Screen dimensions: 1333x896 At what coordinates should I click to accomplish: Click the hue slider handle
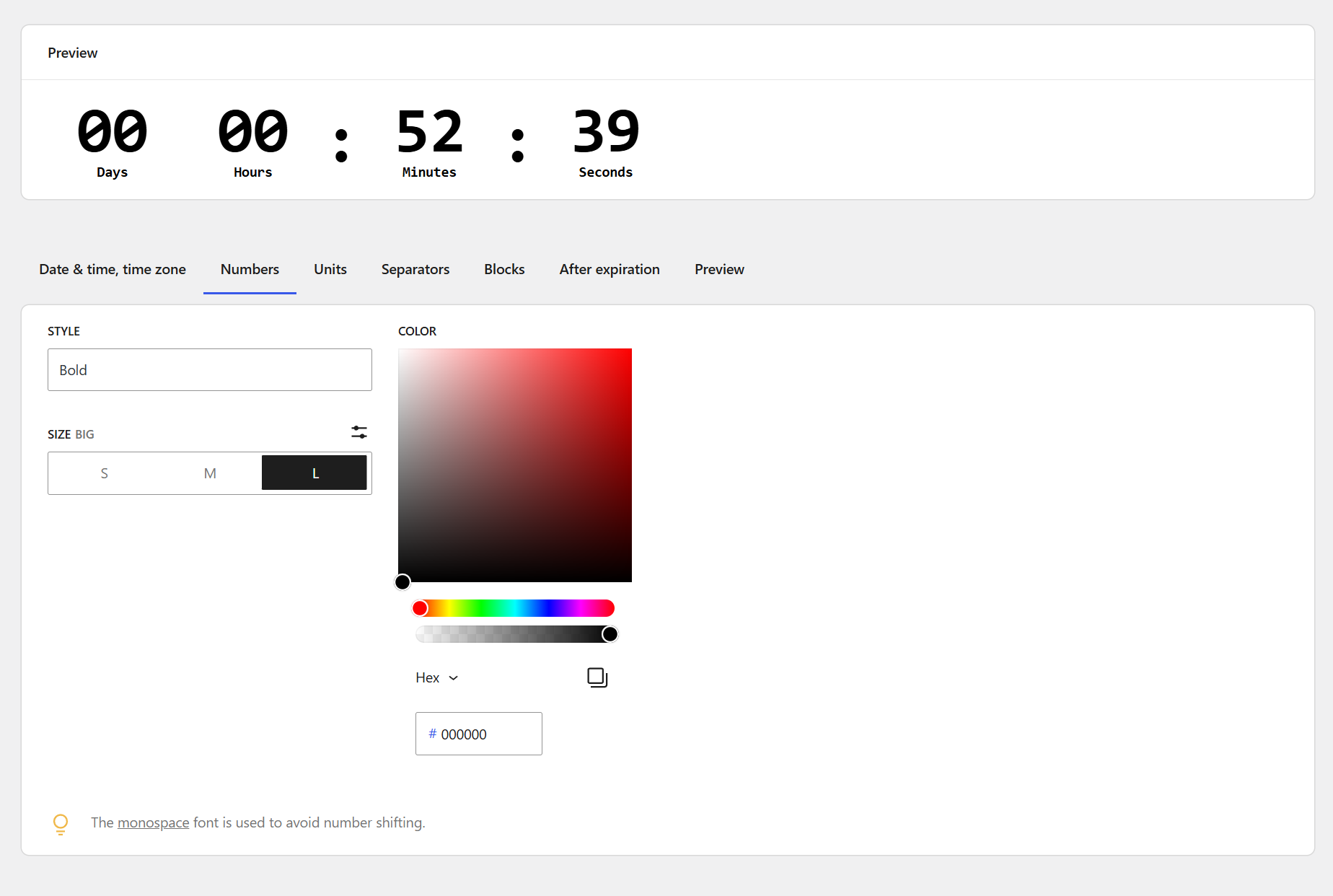point(420,608)
